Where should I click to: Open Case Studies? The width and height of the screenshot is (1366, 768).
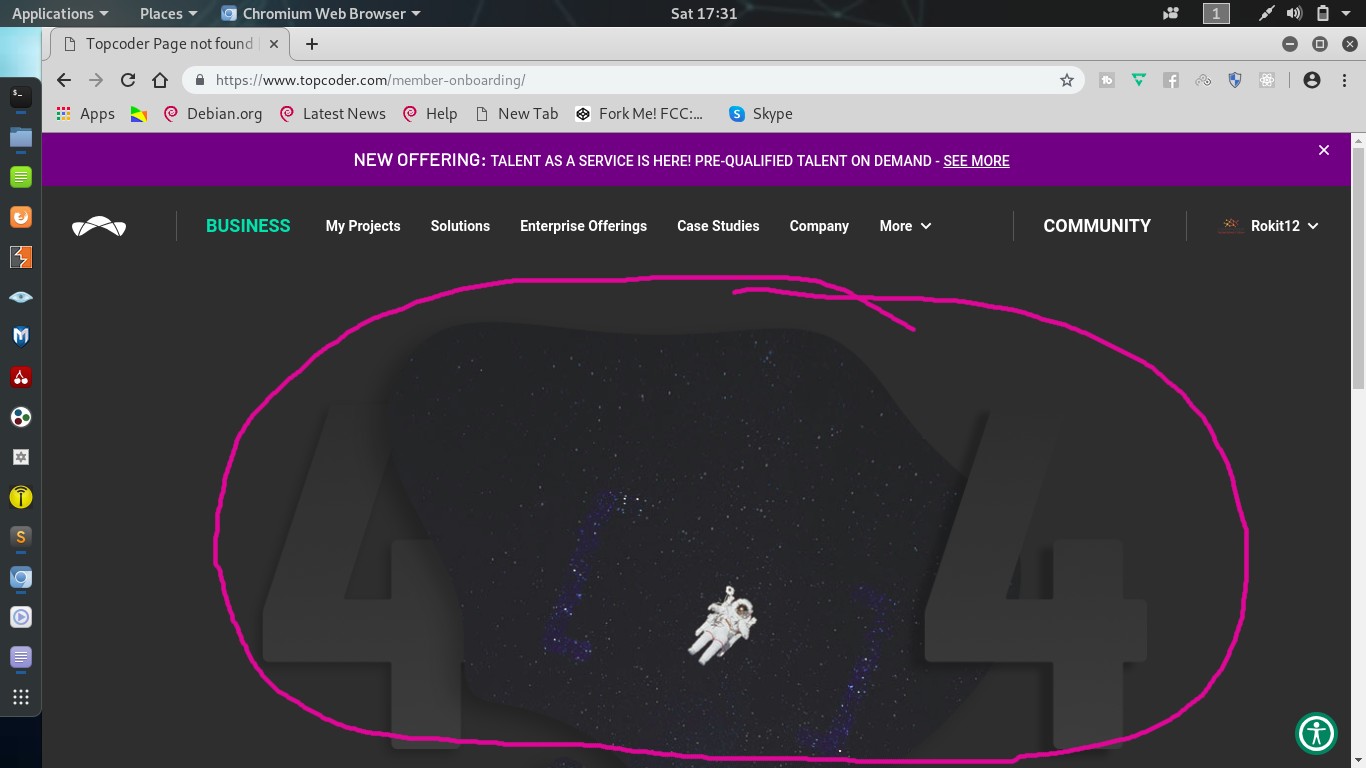point(718,226)
